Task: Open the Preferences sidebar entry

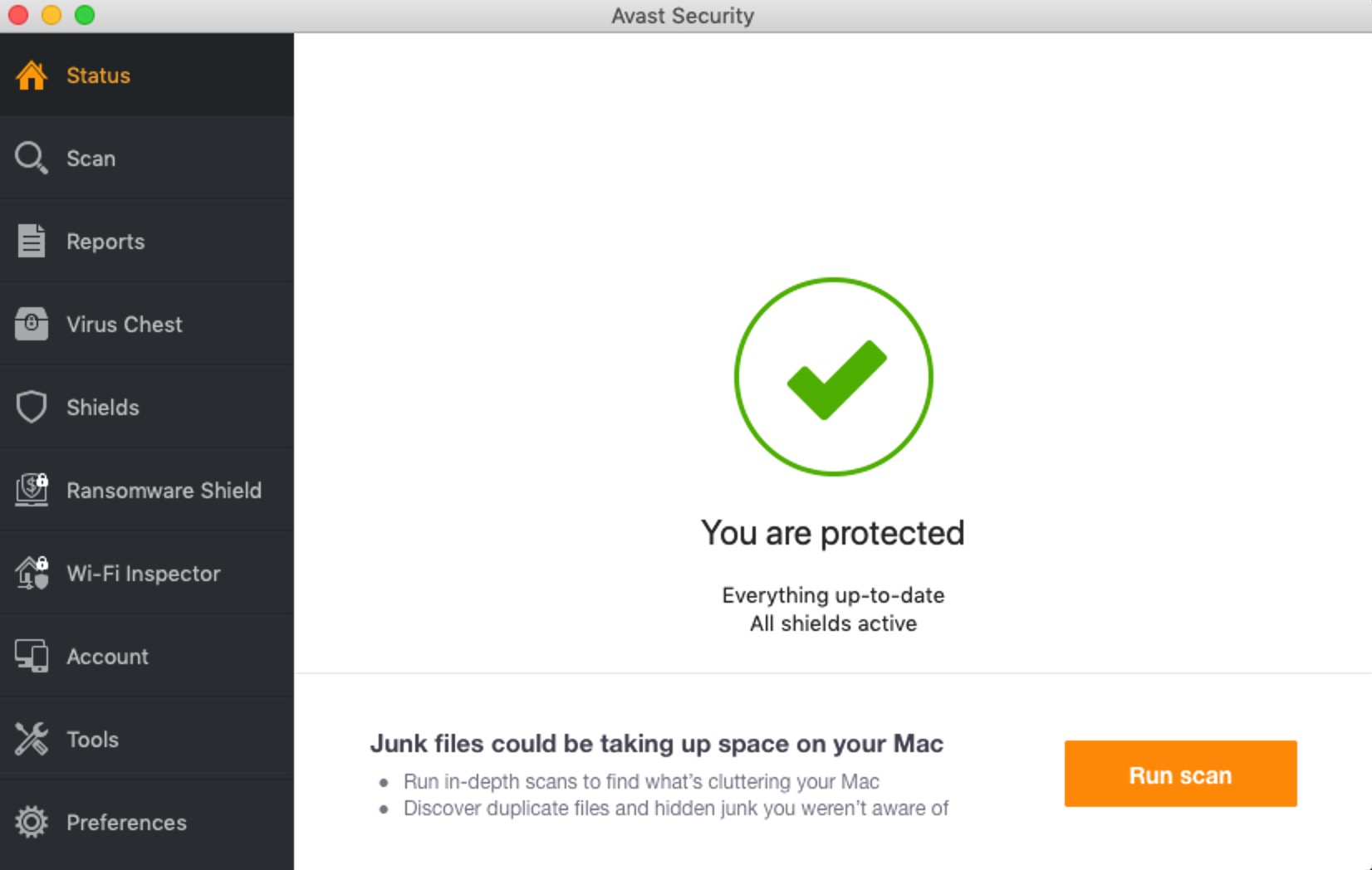Action: 147,822
